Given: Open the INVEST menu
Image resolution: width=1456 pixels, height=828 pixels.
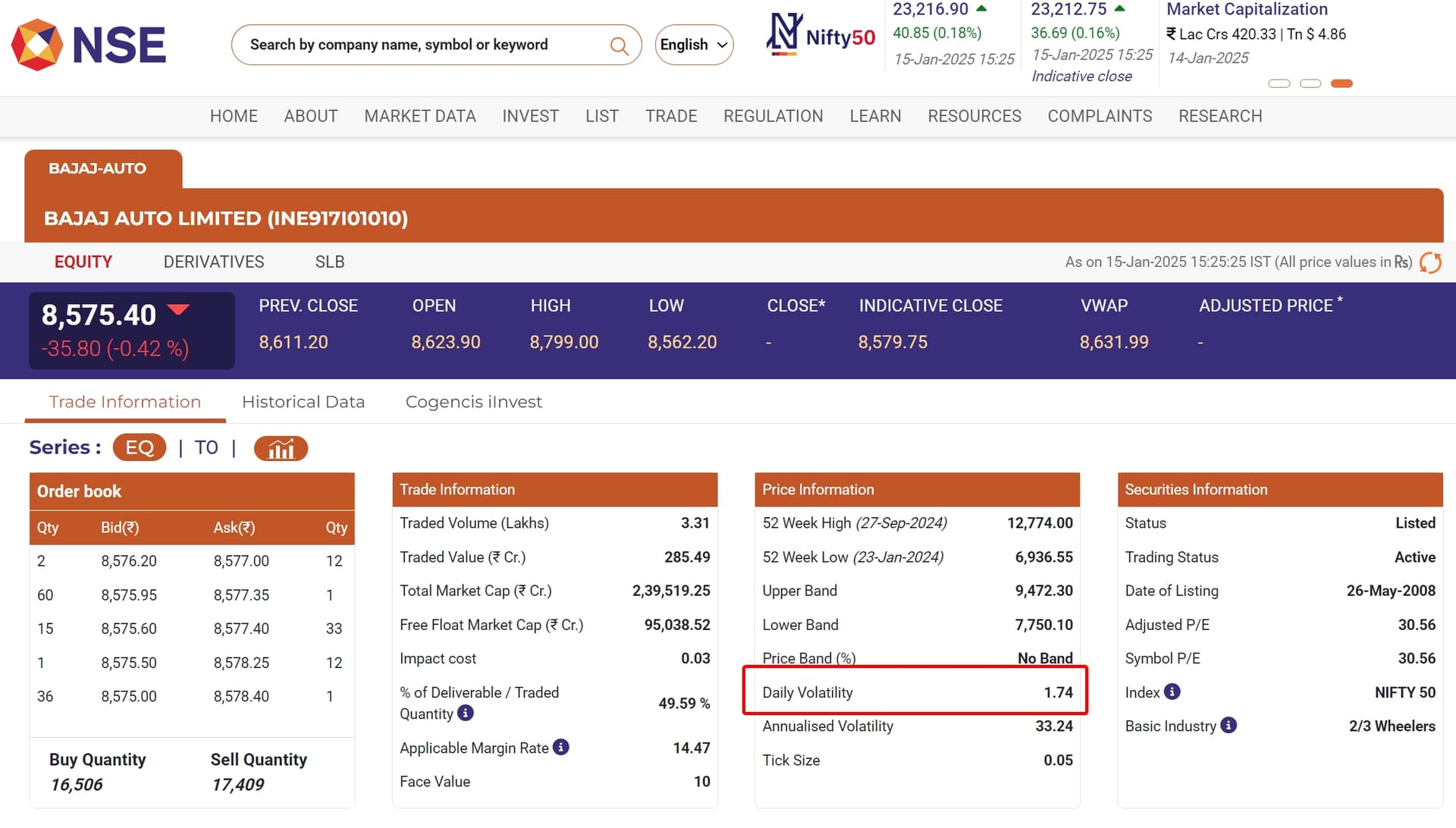Looking at the screenshot, I should click(x=530, y=117).
